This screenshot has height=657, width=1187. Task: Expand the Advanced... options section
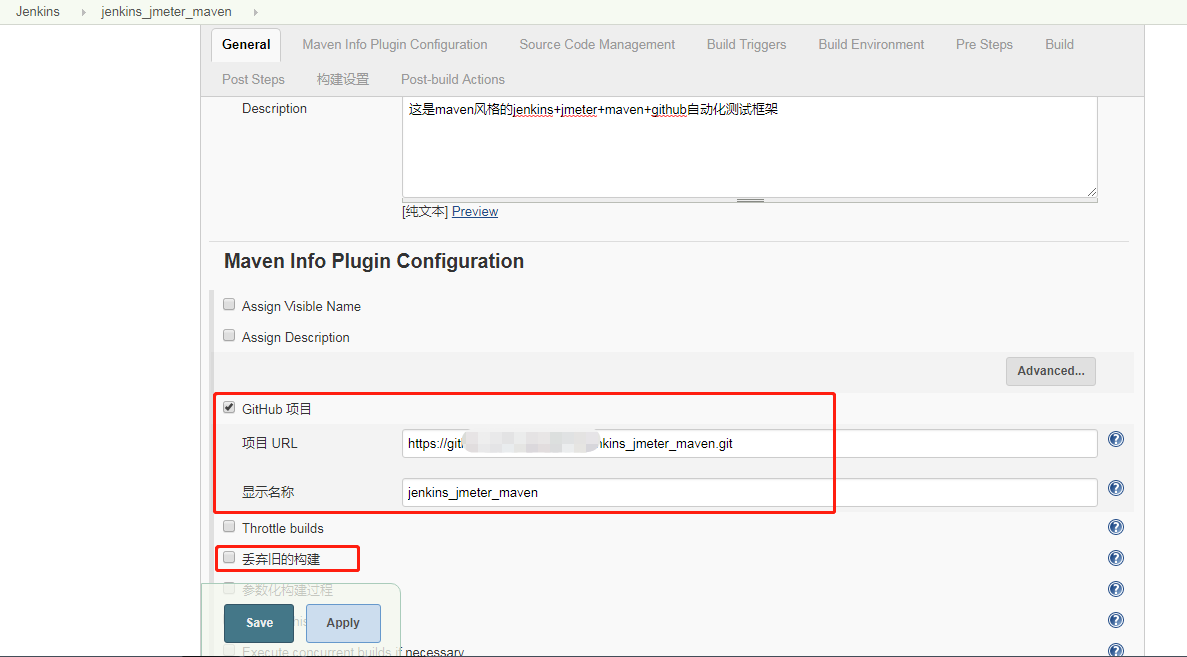tap(1050, 370)
